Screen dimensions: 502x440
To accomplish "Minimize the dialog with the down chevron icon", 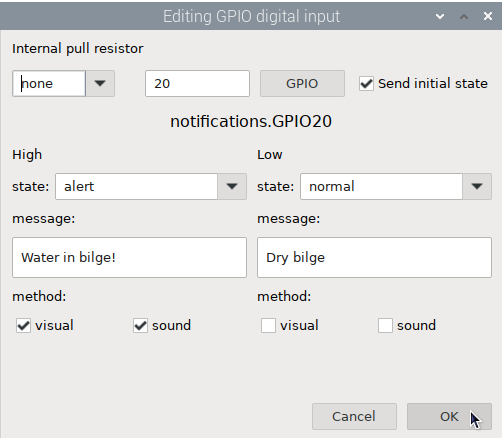I will click(440, 16).
